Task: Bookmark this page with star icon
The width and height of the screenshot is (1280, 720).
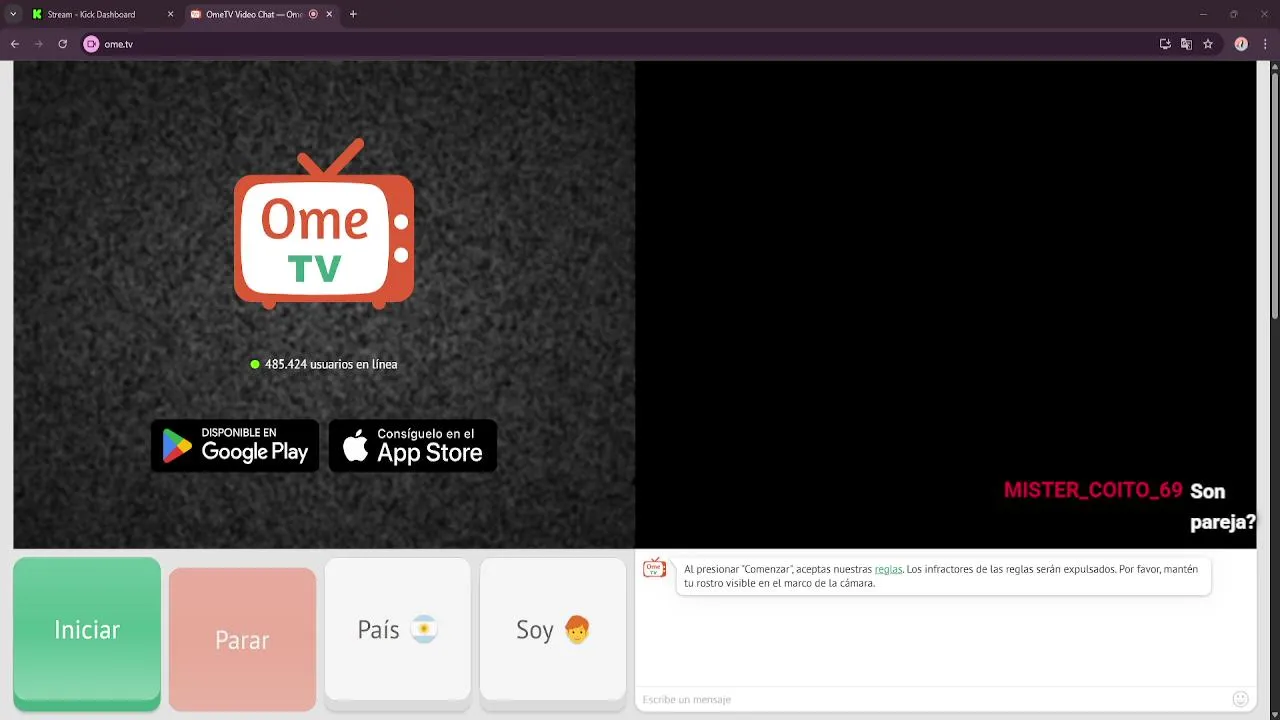Action: (x=1208, y=44)
